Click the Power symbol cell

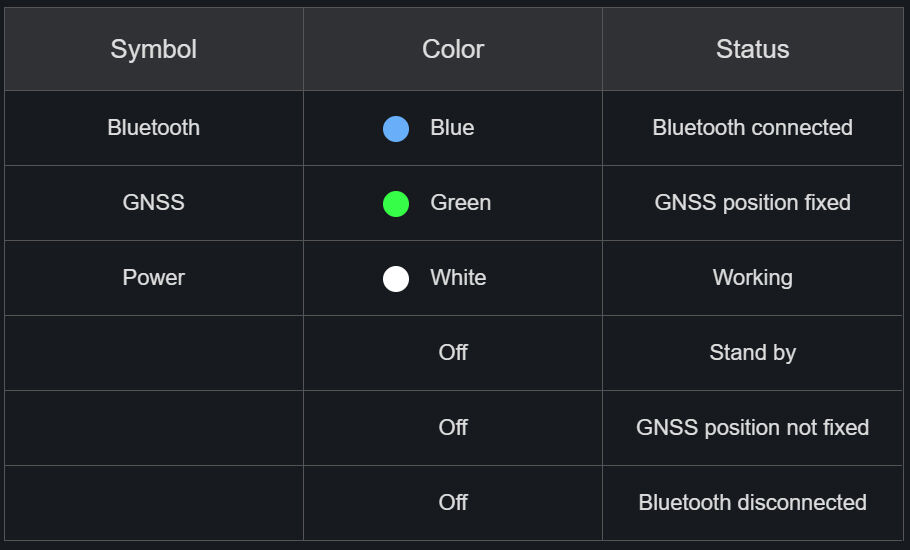[x=153, y=278]
